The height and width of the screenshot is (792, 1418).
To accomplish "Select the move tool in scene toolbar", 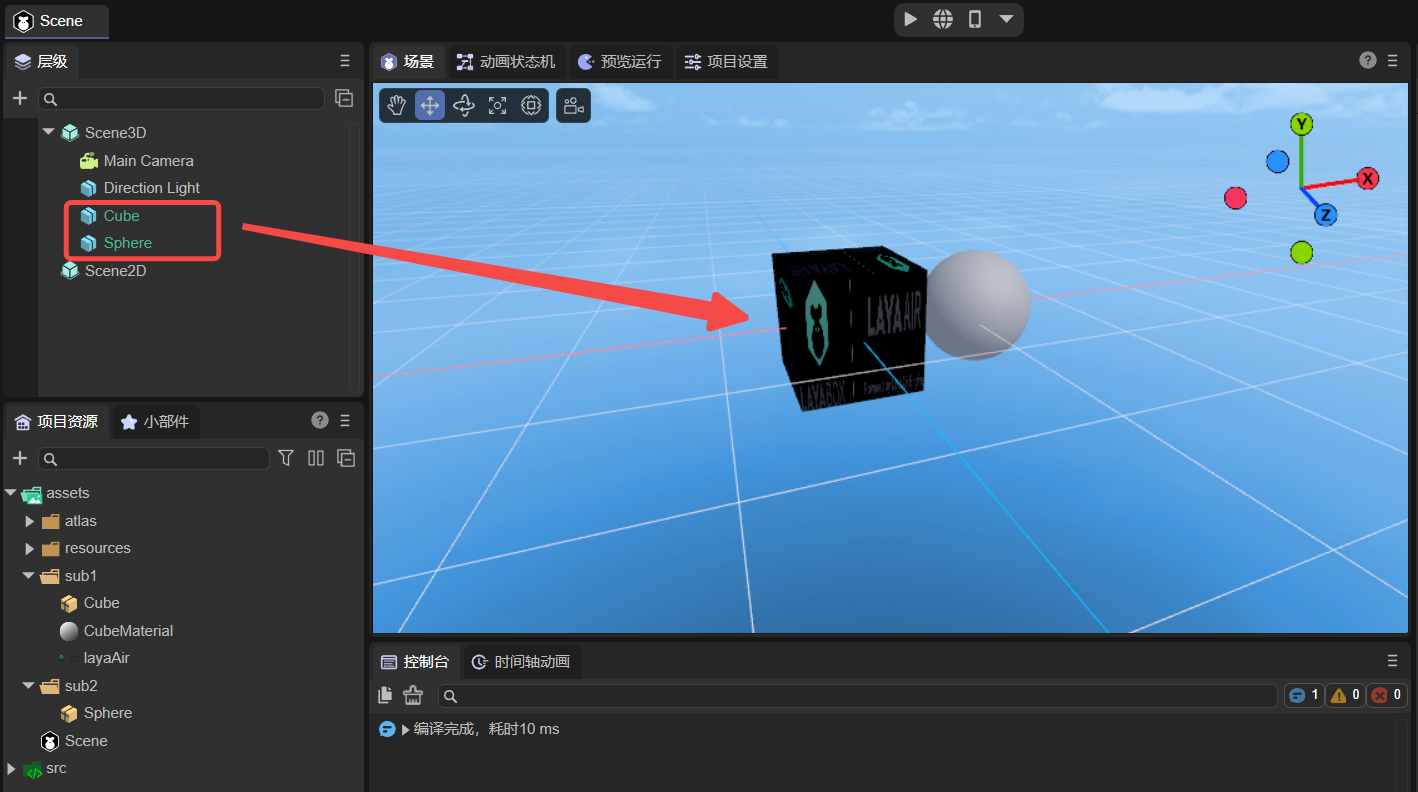I will 430,105.
